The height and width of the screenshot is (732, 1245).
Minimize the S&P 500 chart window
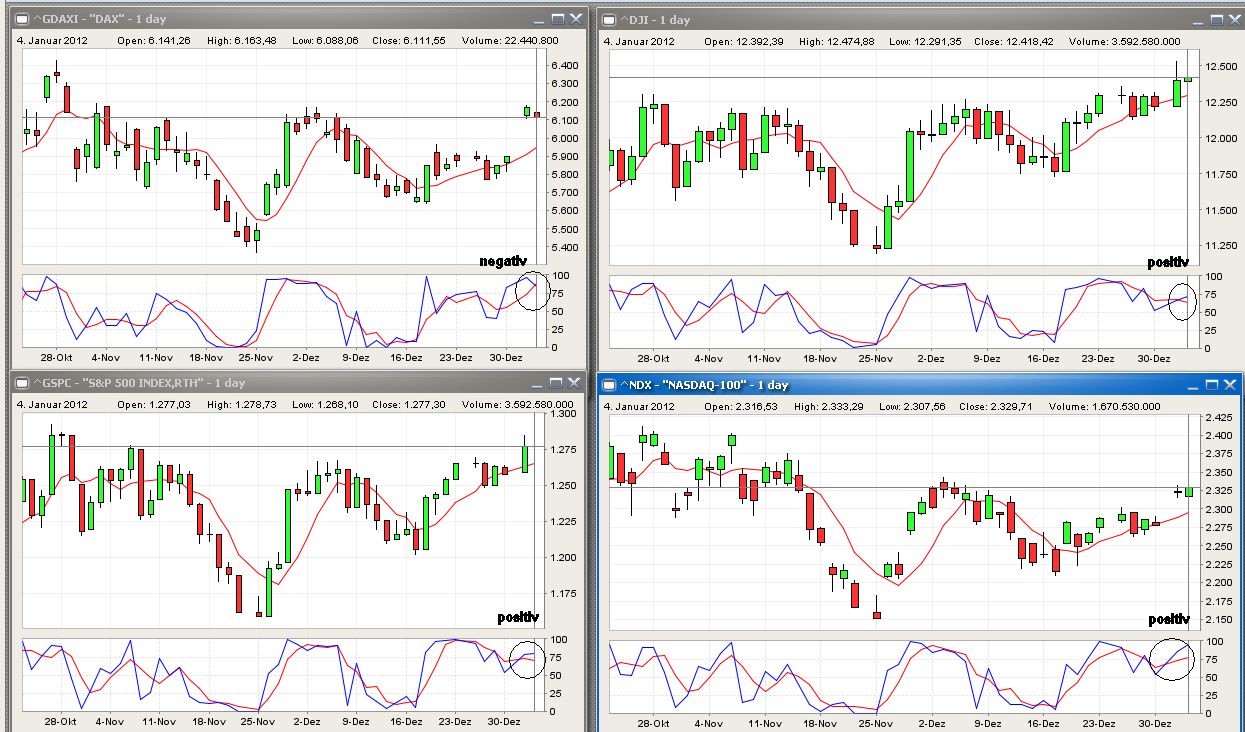(x=539, y=382)
